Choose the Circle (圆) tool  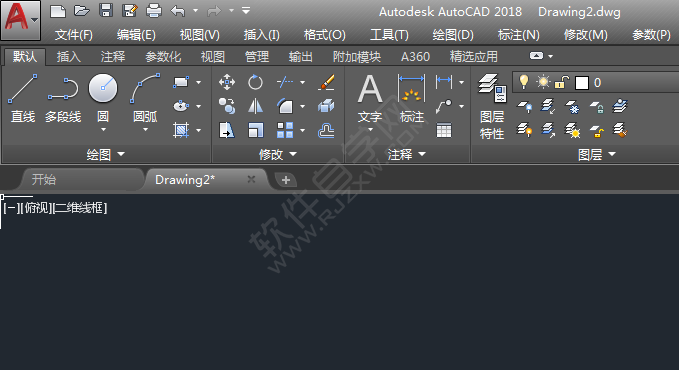pos(103,98)
